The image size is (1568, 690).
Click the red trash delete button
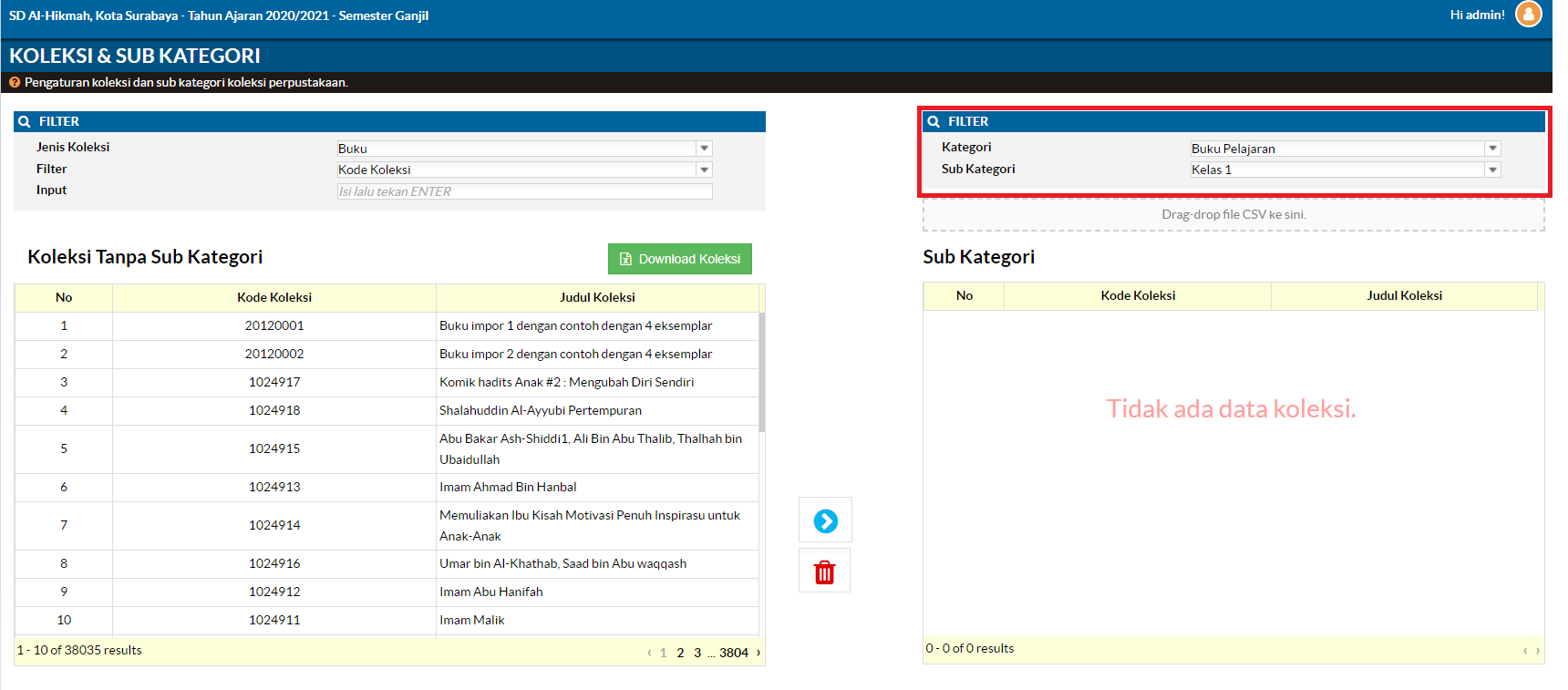click(x=824, y=572)
